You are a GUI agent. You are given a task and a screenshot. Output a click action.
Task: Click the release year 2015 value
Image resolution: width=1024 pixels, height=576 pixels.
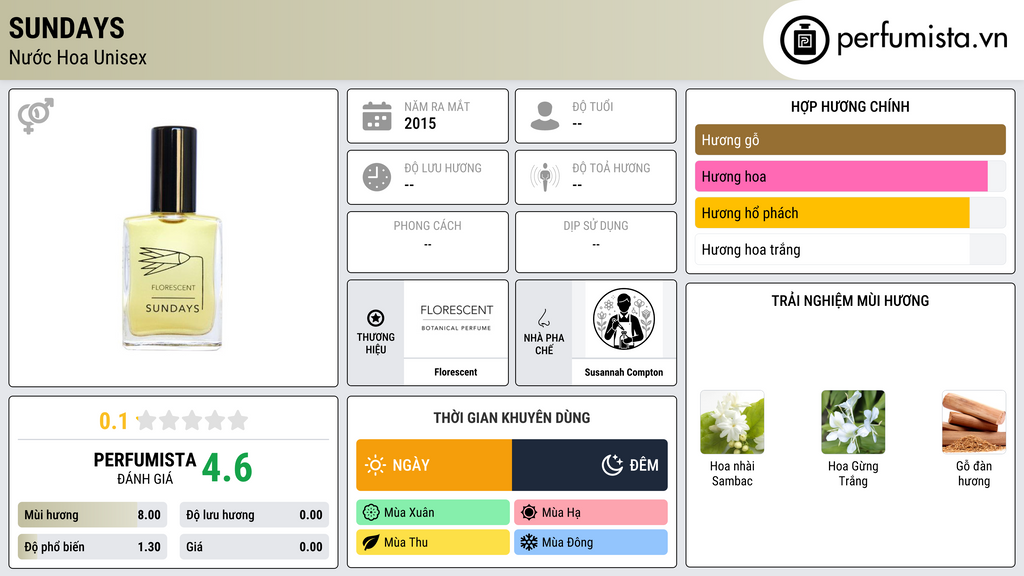point(420,123)
